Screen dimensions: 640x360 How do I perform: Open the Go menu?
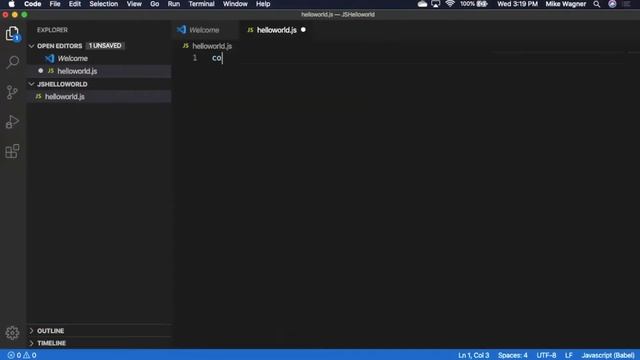(155, 4)
